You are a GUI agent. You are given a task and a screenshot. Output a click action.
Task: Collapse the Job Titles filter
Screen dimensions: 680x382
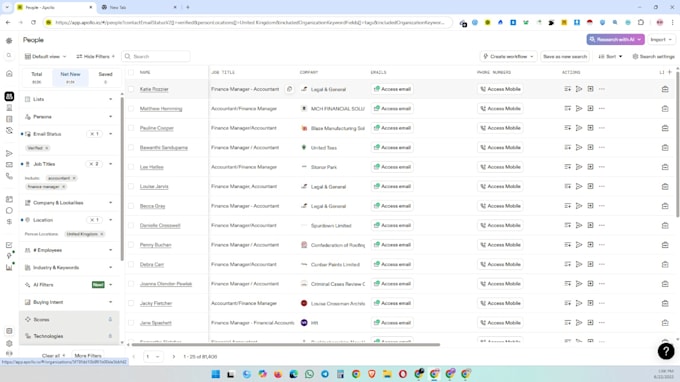coord(111,164)
